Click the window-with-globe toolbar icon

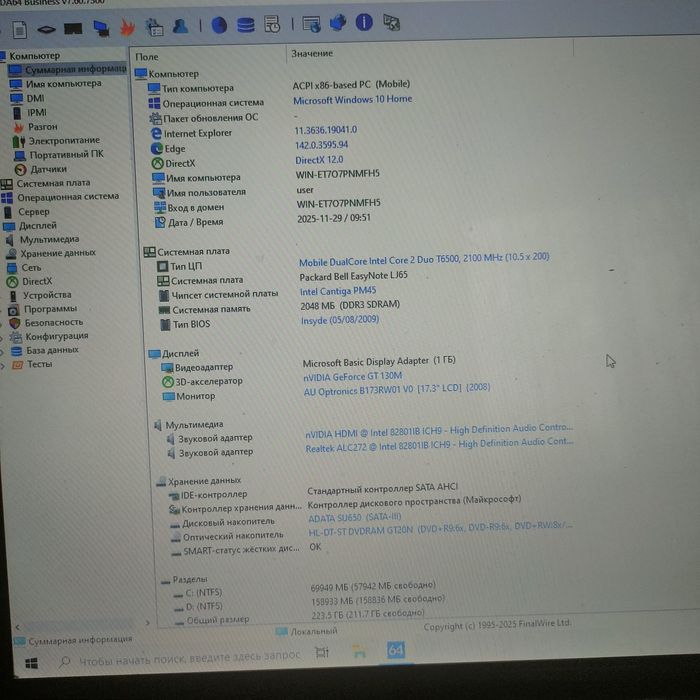311,24
